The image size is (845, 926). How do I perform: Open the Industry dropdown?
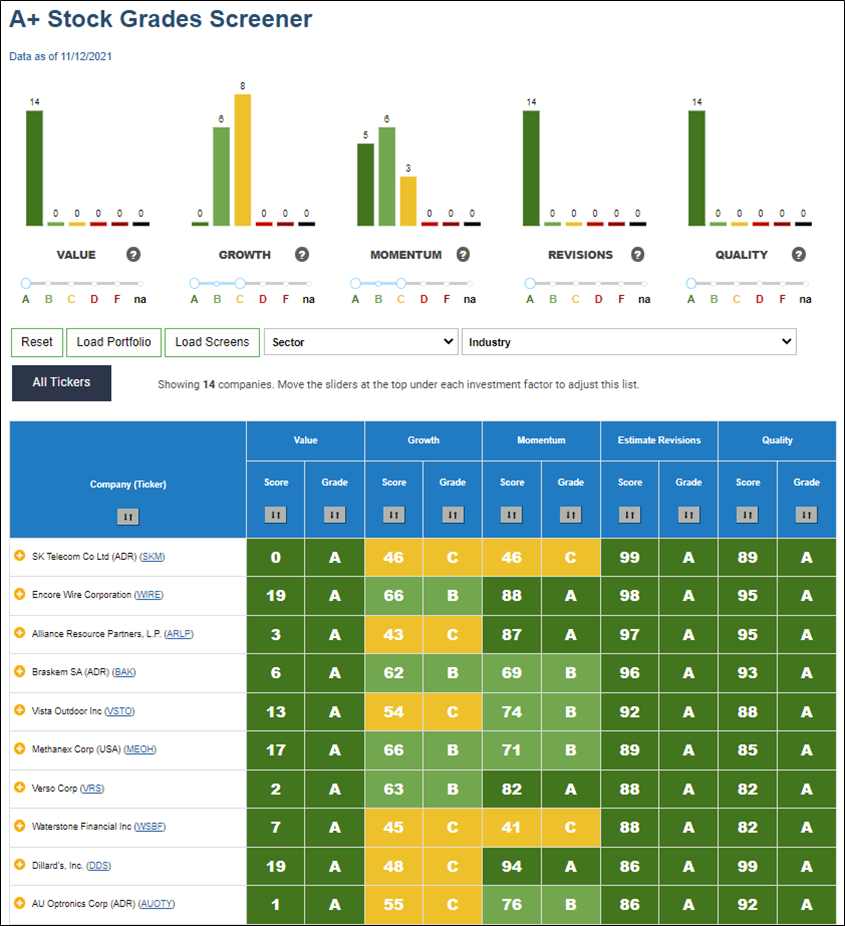coord(629,342)
